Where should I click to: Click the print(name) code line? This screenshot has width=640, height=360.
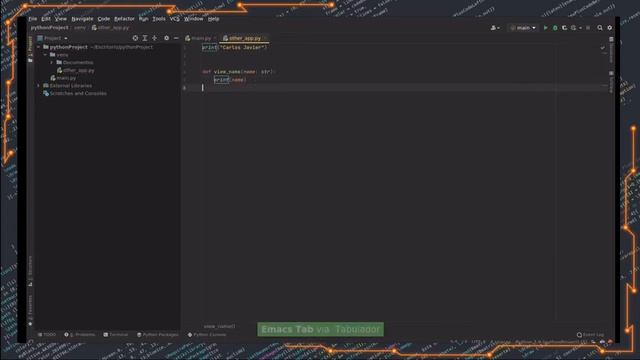230,80
